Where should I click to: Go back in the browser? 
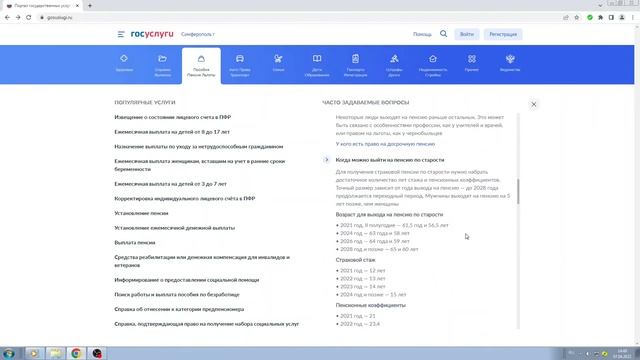7,18
